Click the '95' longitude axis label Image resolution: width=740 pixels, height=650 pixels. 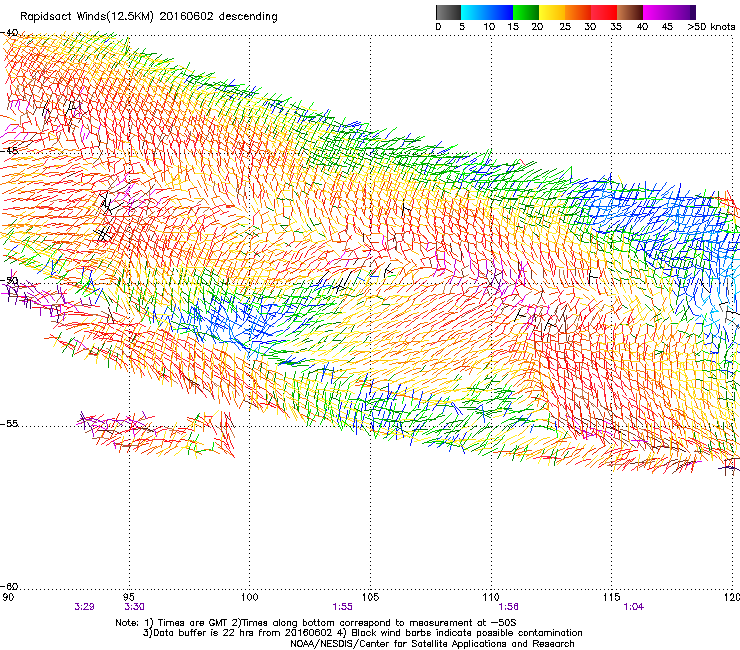click(129, 597)
